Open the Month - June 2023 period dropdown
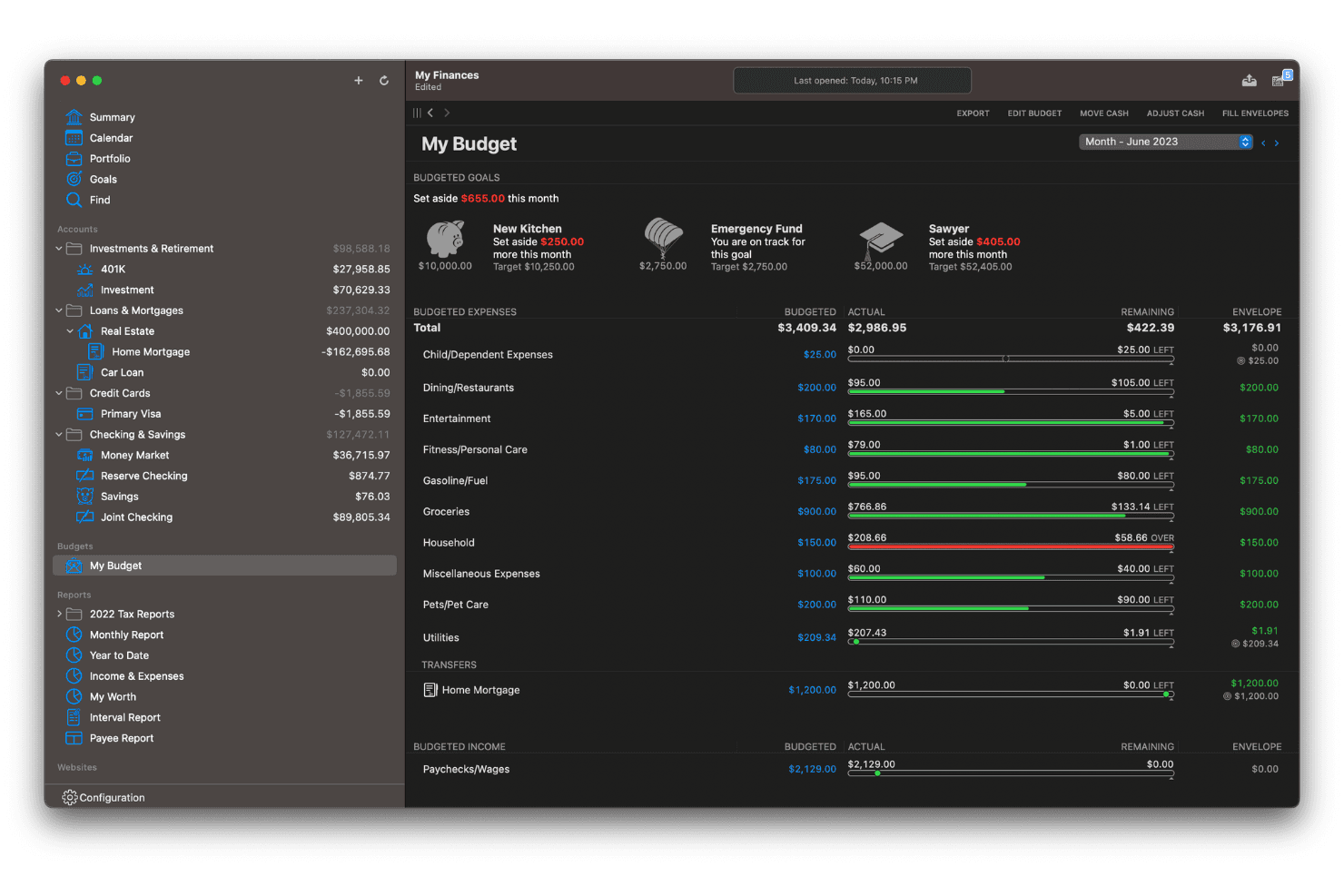The height and width of the screenshot is (896, 1344). pyautogui.click(x=1166, y=142)
